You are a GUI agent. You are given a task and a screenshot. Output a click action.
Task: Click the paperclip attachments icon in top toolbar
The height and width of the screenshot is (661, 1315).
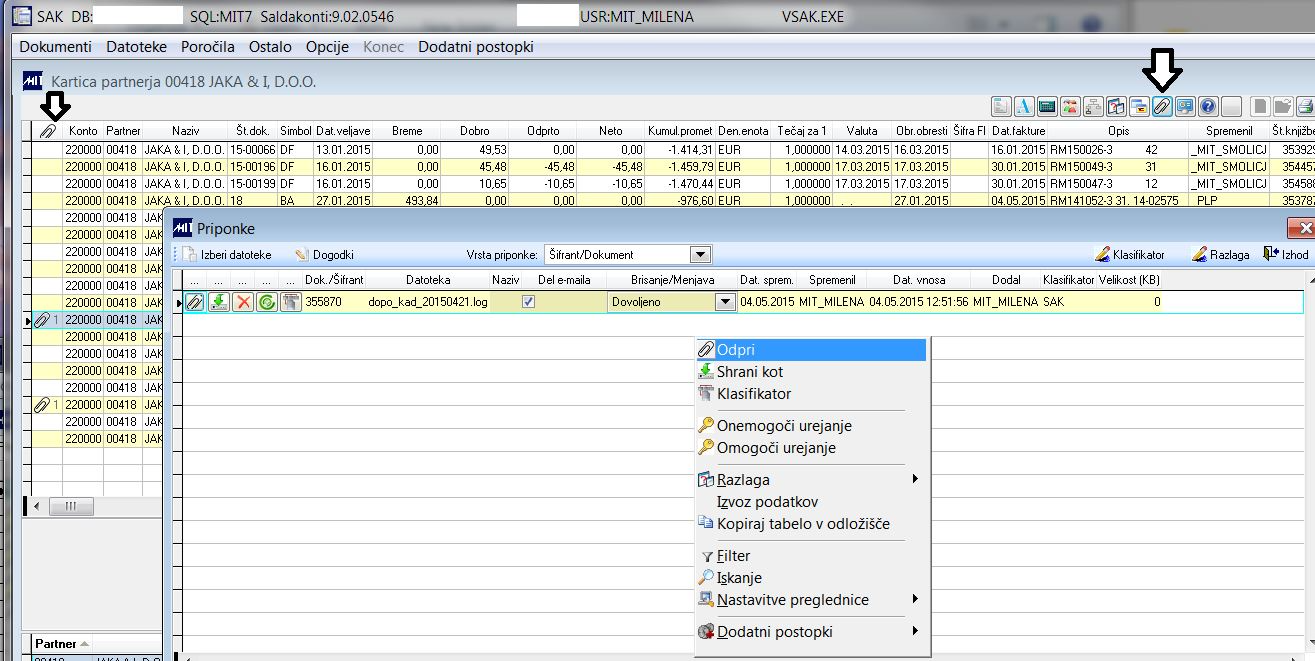click(1162, 106)
